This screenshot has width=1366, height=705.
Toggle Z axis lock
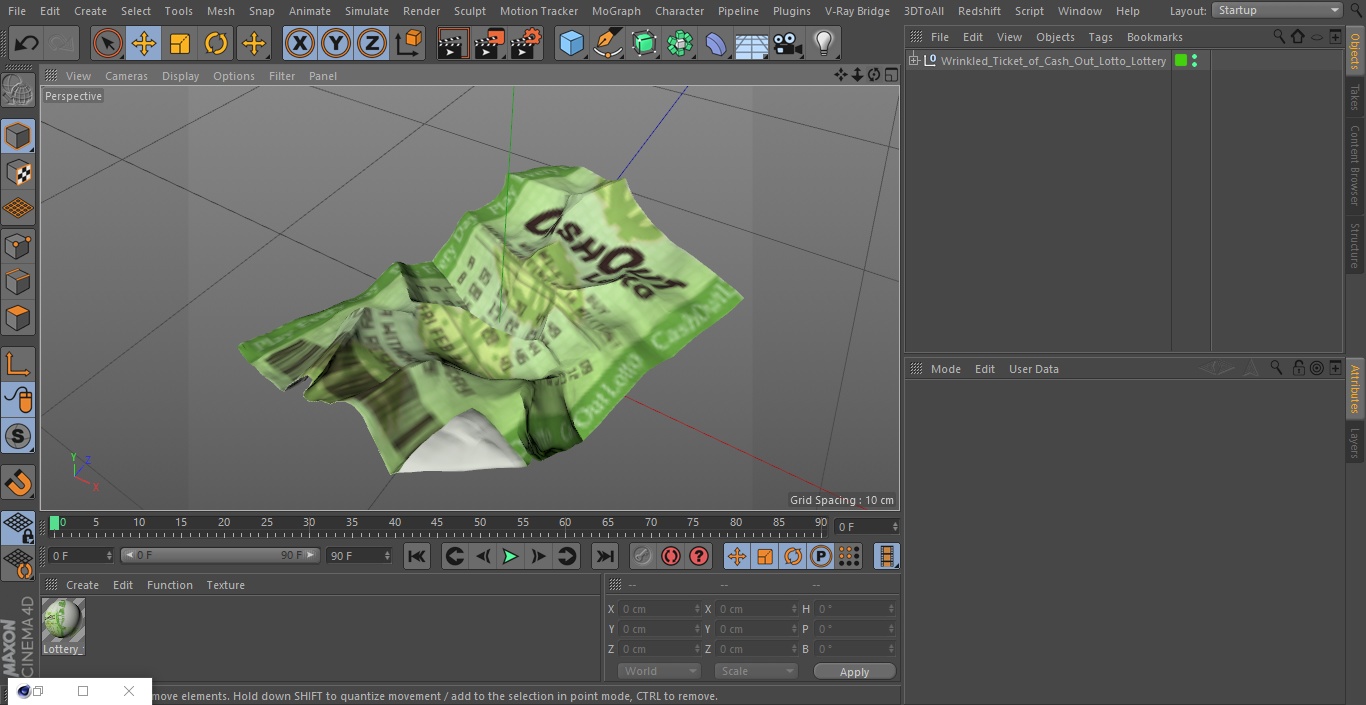click(371, 43)
